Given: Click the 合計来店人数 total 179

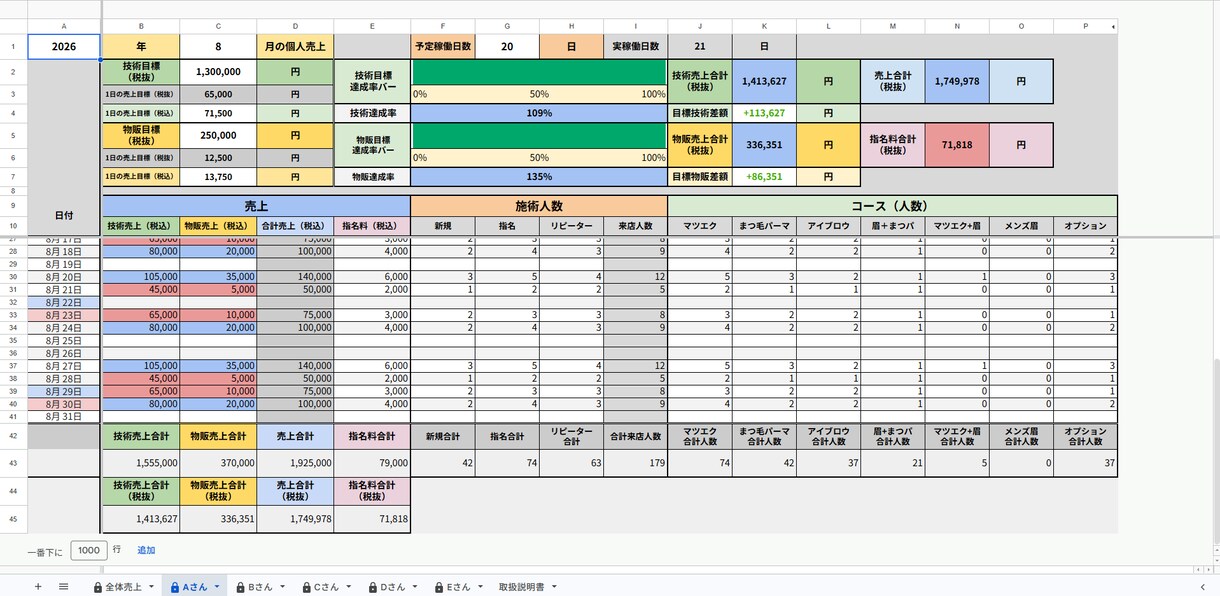Looking at the screenshot, I should coord(636,463).
